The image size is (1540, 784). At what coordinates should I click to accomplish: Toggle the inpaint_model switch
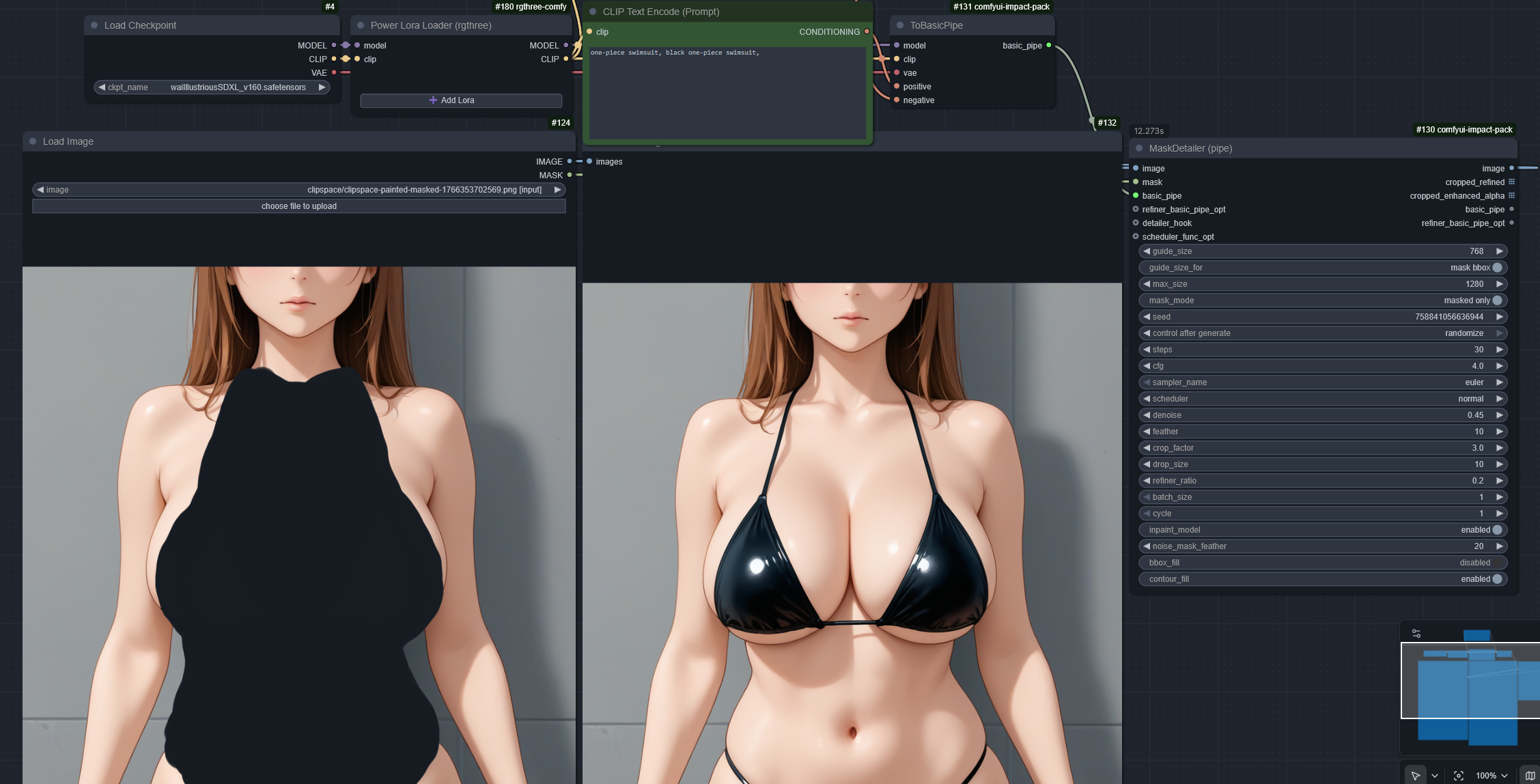1497,530
